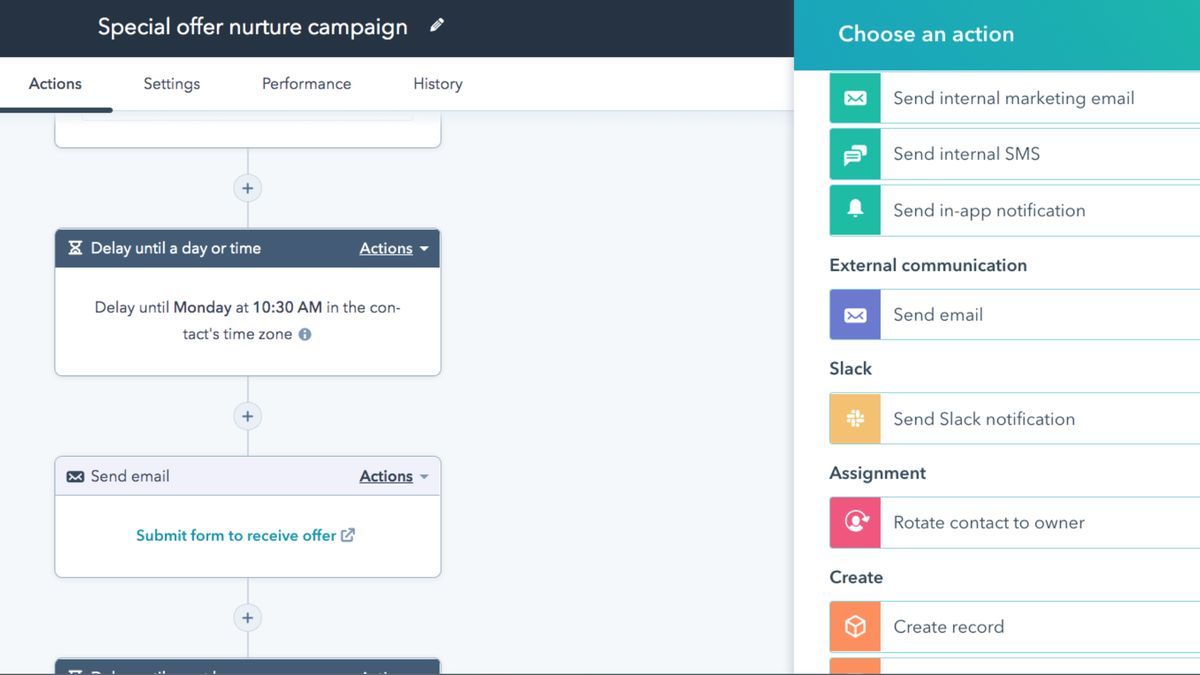This screenshot has height=675, width=1200.
Task: Go to the History tab
Action: click(437, 84)
